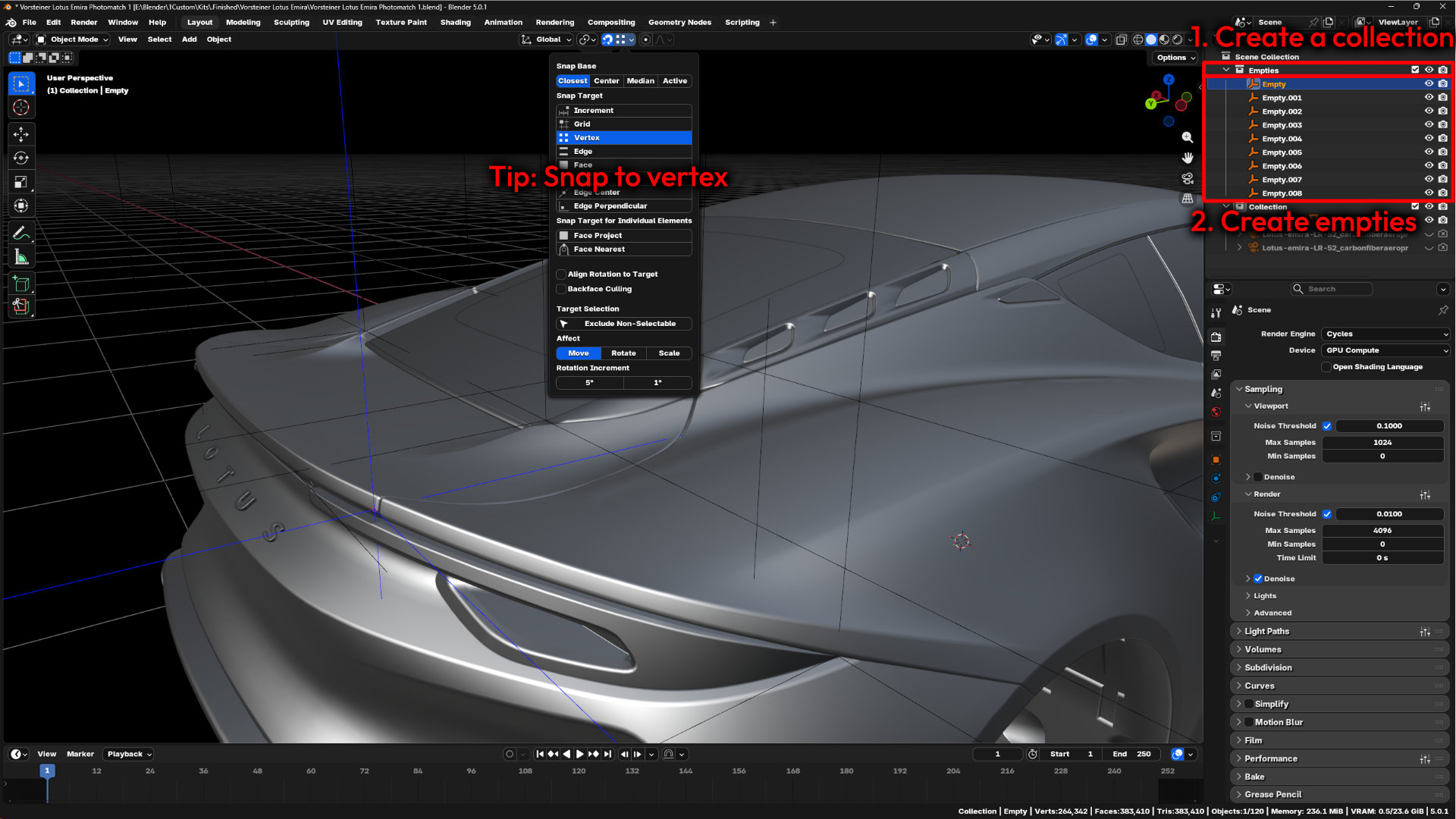Disable Empty.007 in renders
The height and width of the screenshot is (819, 1456).
coord(1442,180)
